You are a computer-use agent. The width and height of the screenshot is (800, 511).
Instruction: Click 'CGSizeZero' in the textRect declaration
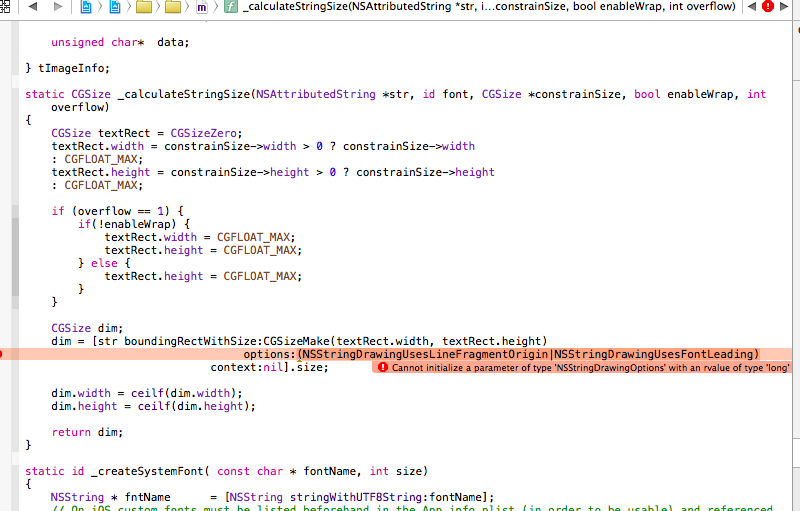pyautogui.click(x=203, y=133)
